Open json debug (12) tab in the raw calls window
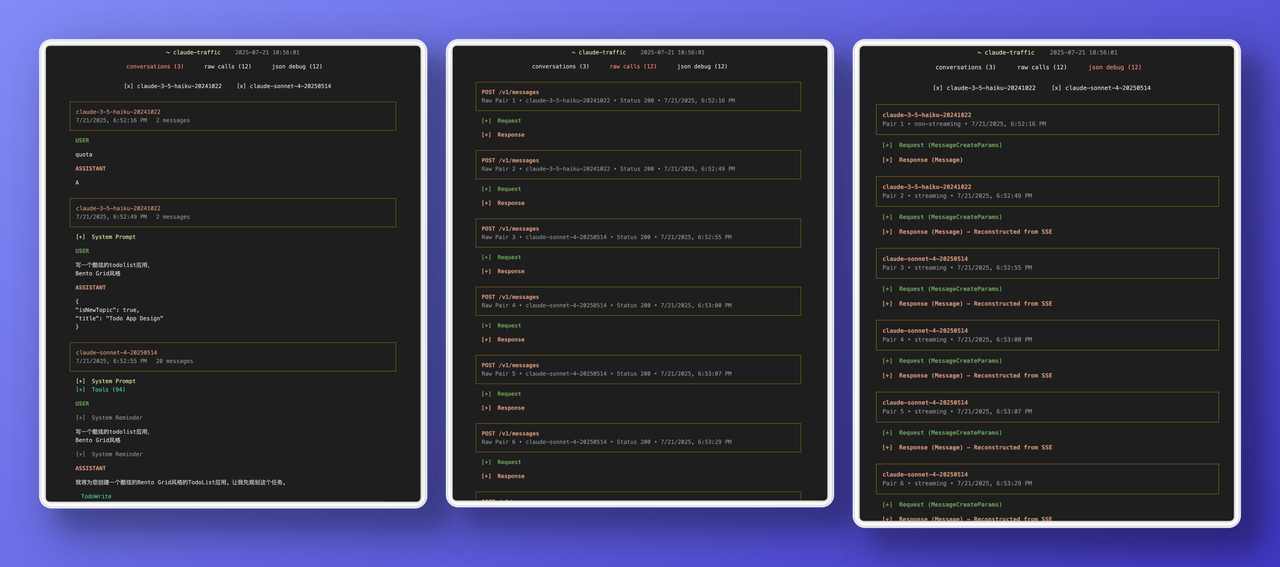The height and width of the screenshot is (567, 1280). 702,66
